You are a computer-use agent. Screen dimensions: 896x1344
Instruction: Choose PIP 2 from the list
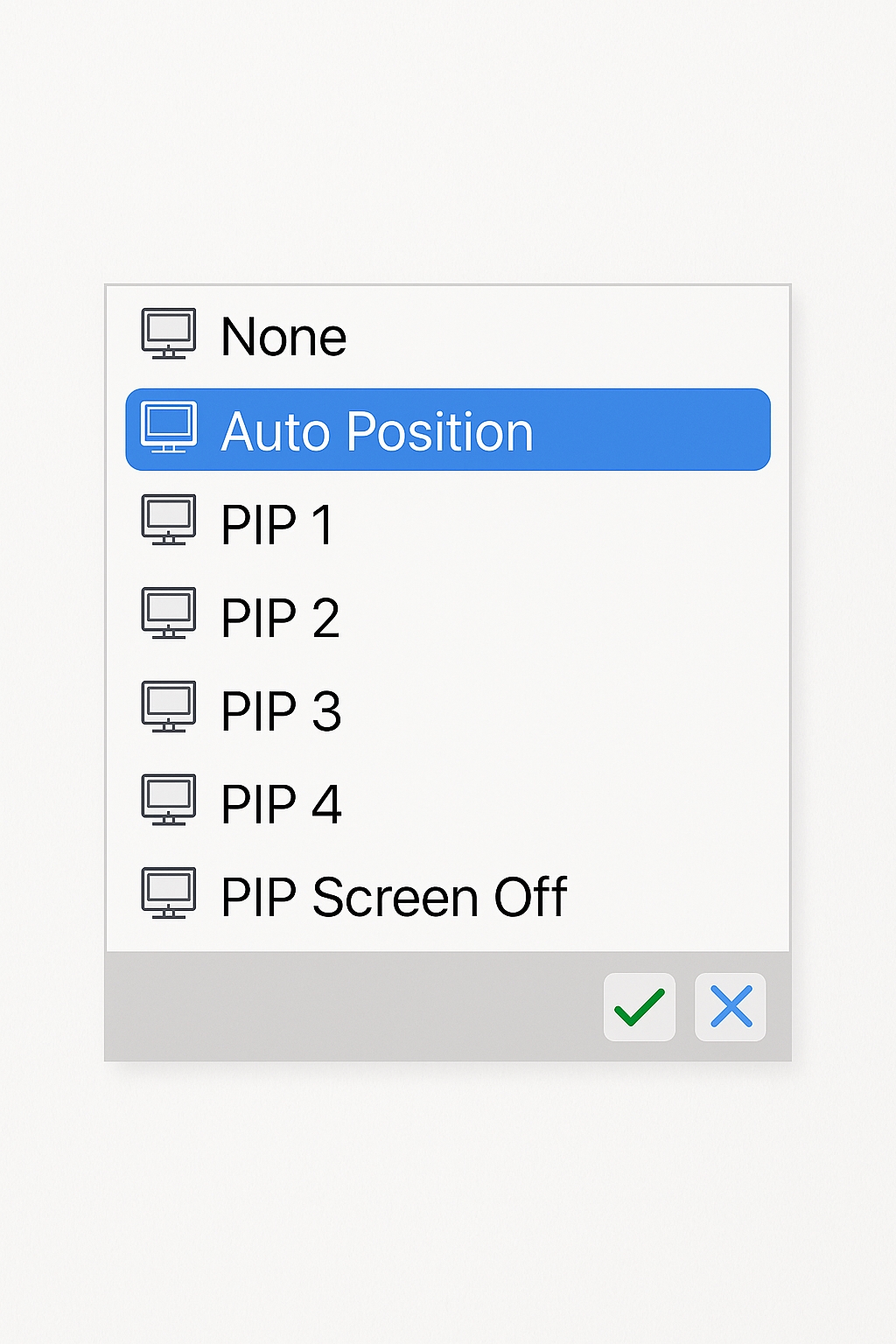[x=279, y=617]
